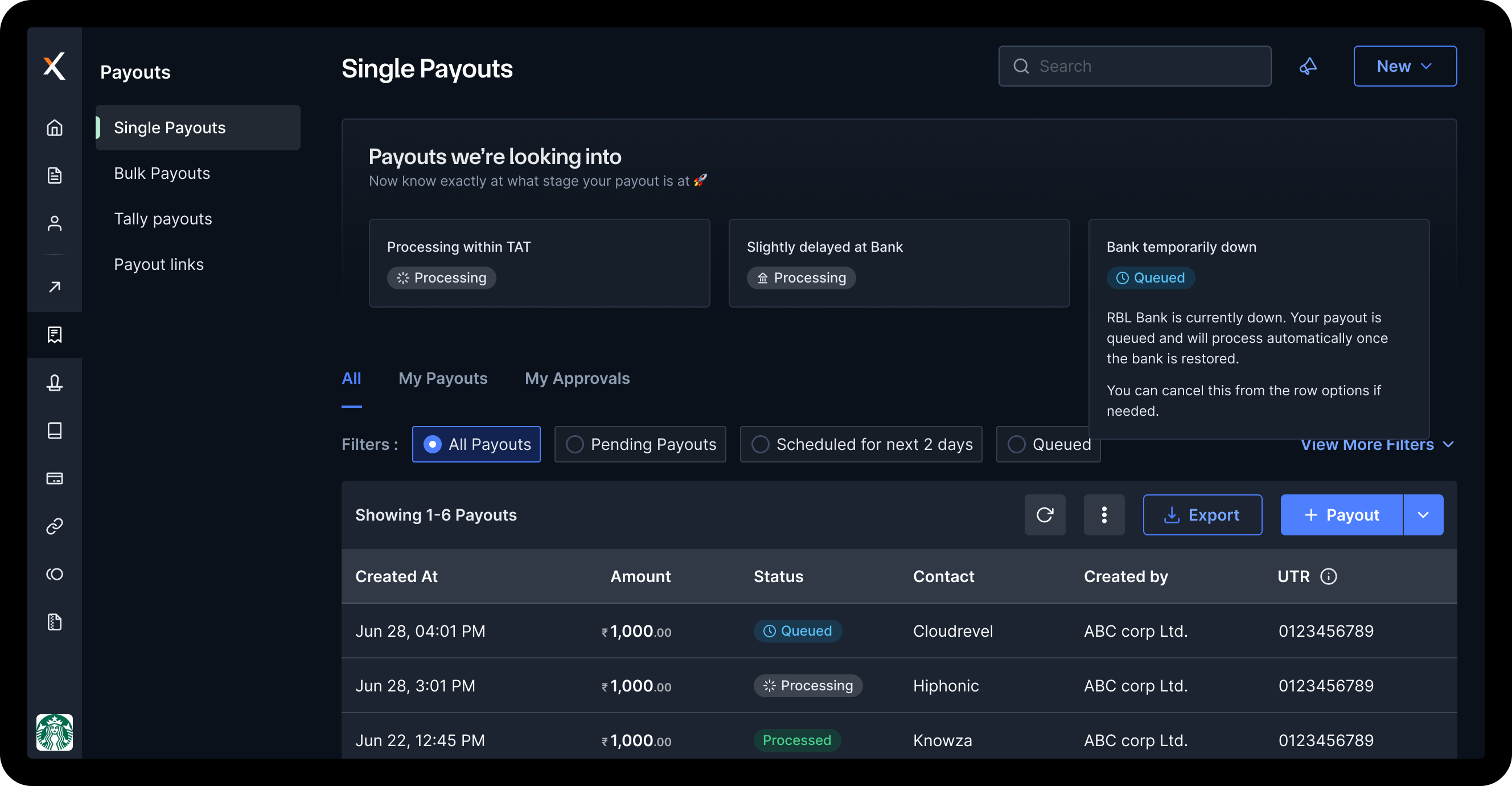This screenshot has height=786, width=1512.
Task: Switch to the My Payouts tab
Action: (442, 378)
